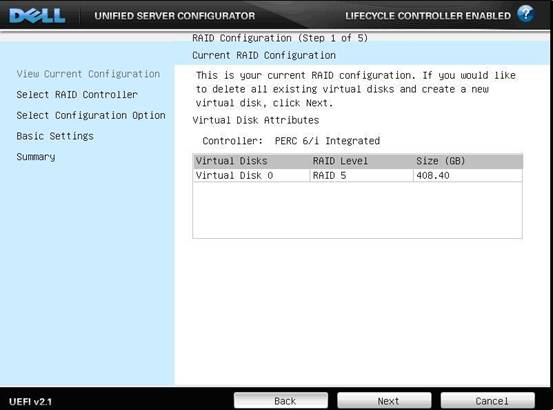553x410 pixels.
Task: Jump to the Basic Settings step
Action: coord(55,136)
